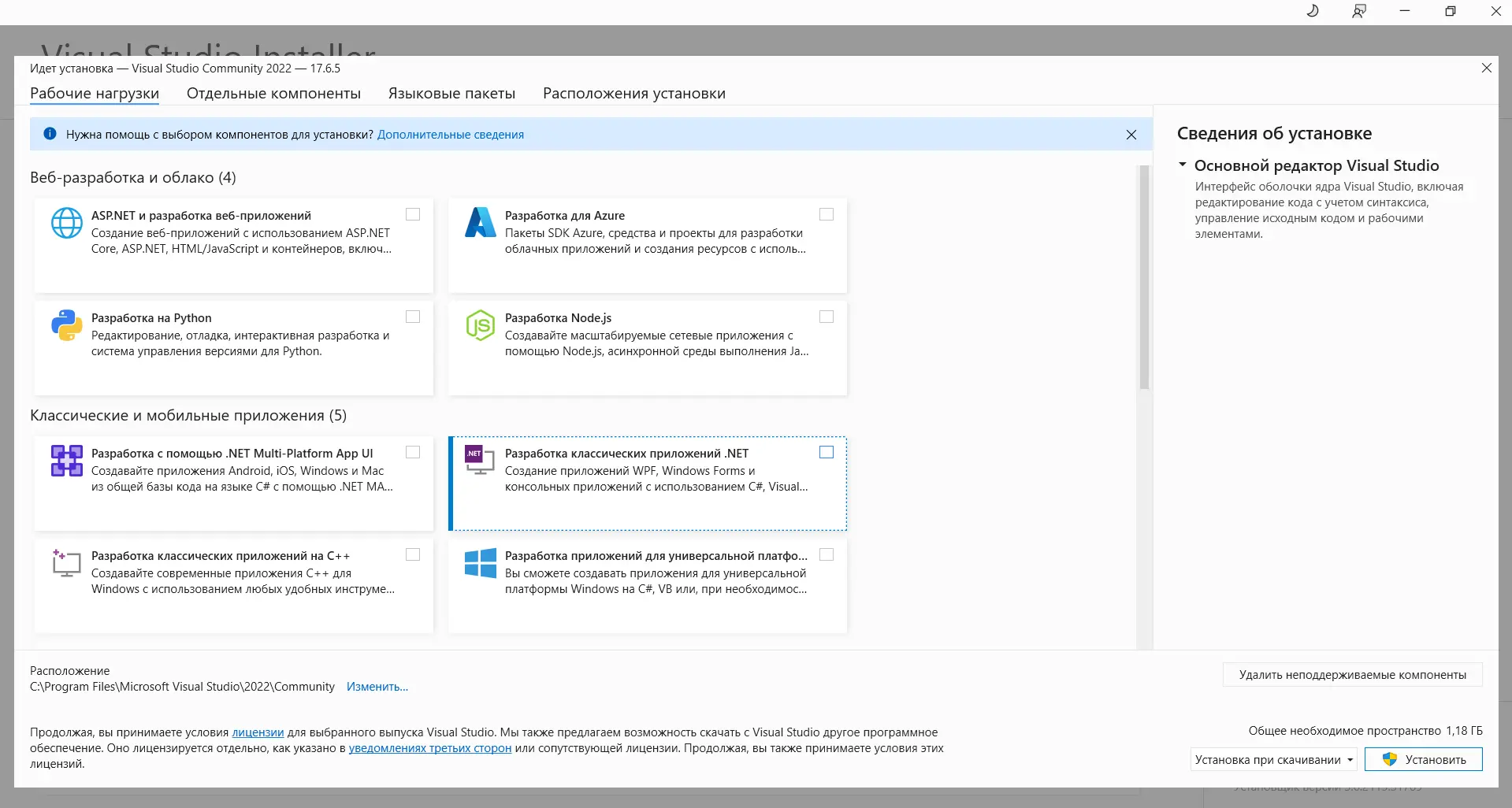
Task: Click the Изменить location link
Action: tap(377, 687)
